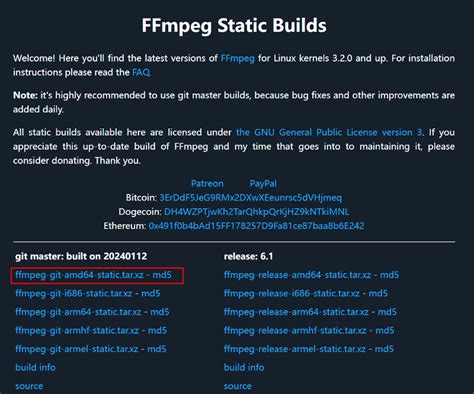Download ffmpeg-release-amd64-static.tar.xz
Viewport: 474px width, 394px height.
coord(297,275)
